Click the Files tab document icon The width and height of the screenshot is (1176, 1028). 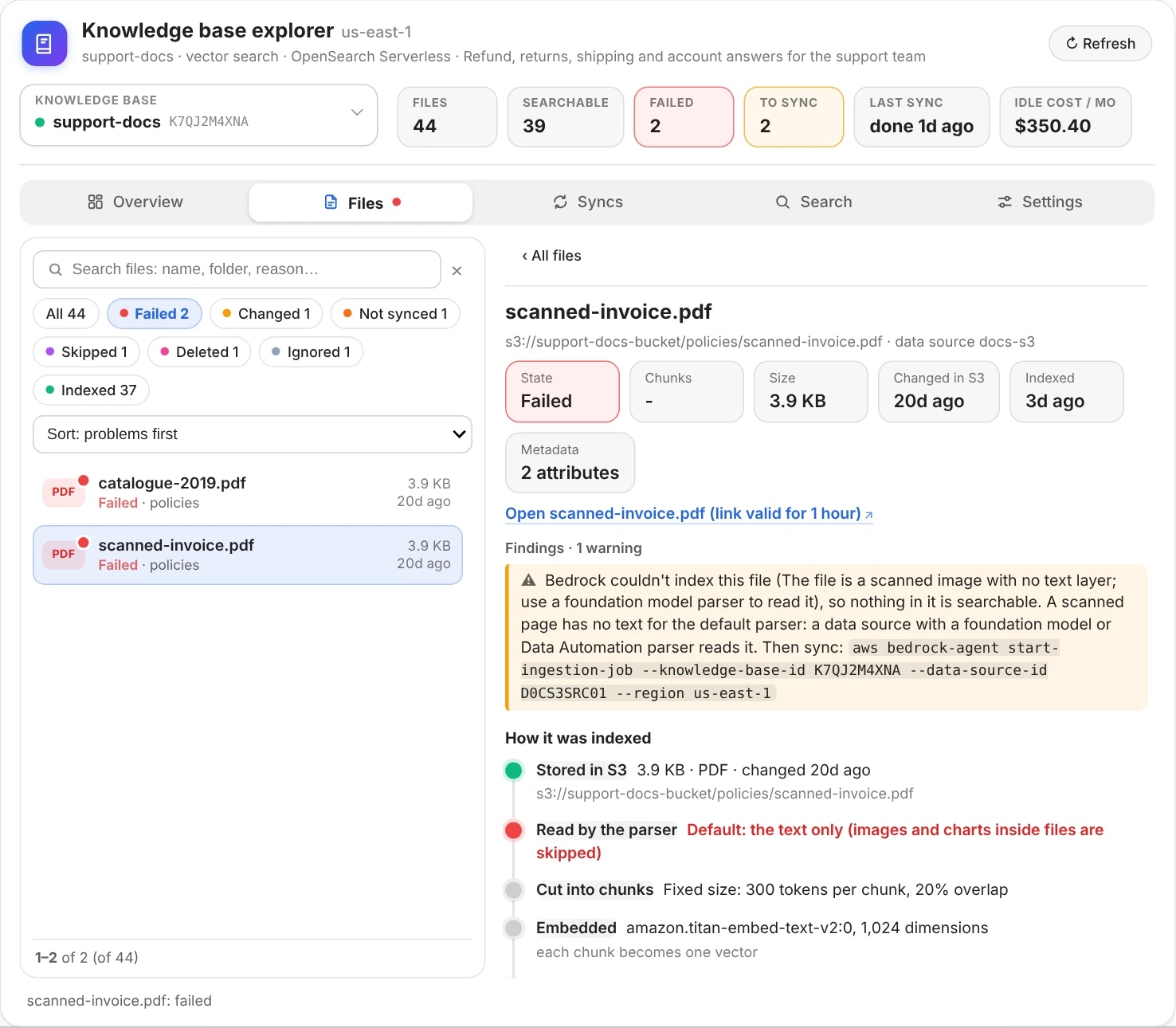(x=331, y=202)
